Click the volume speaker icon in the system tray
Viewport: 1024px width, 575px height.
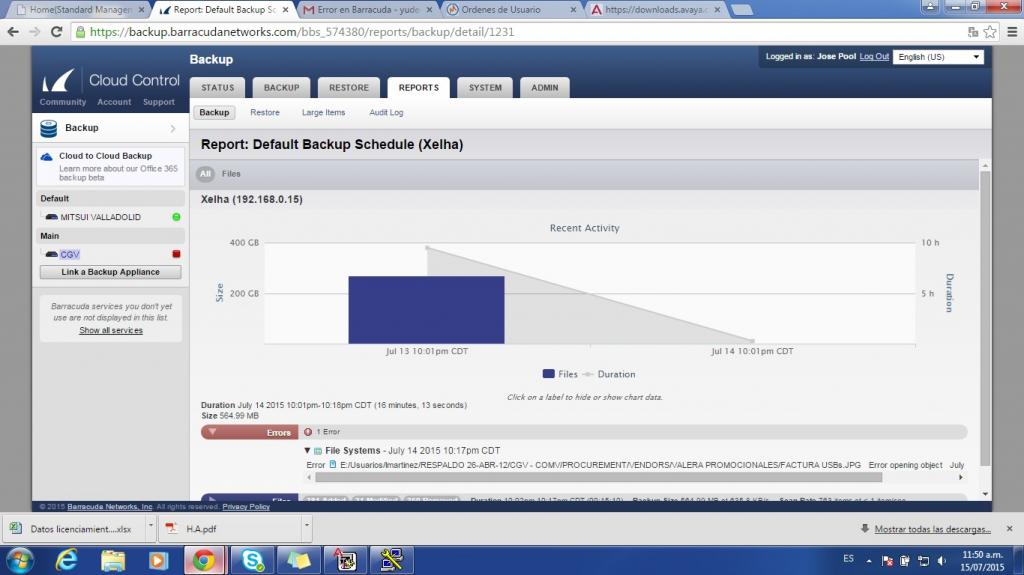(x=941, y=561)
